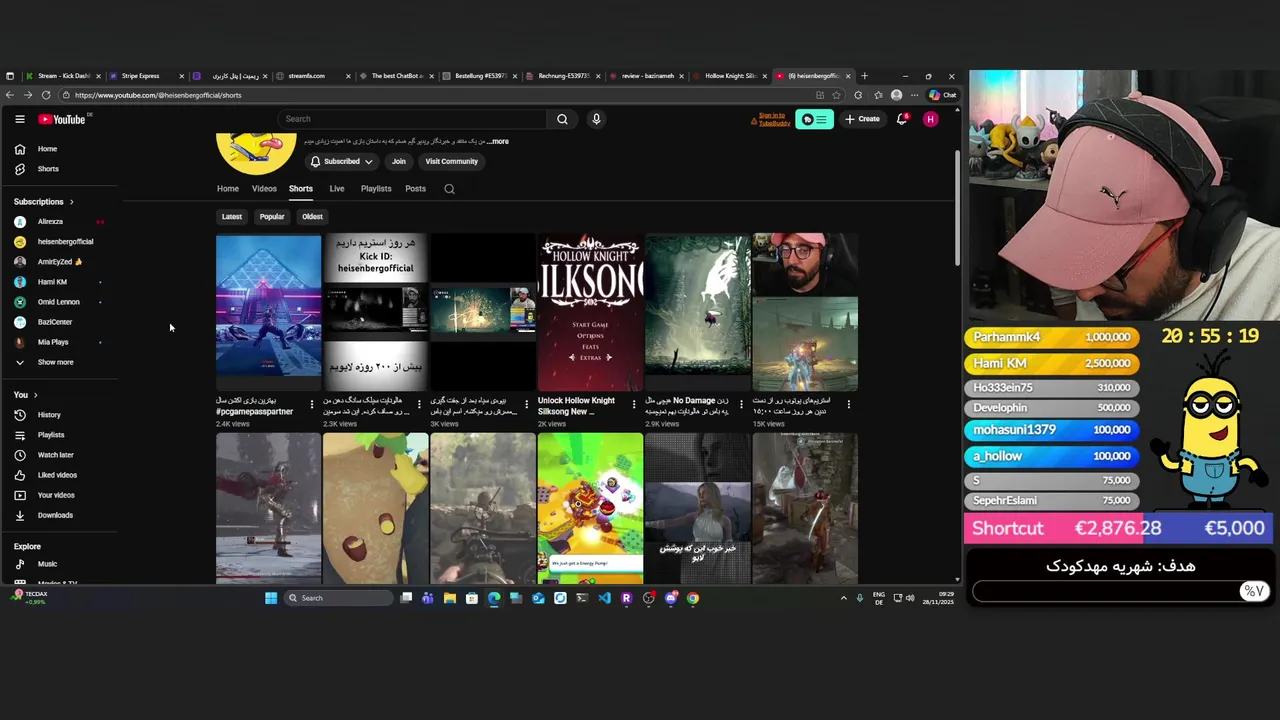Expand the You section arrow

click(36, 395)
